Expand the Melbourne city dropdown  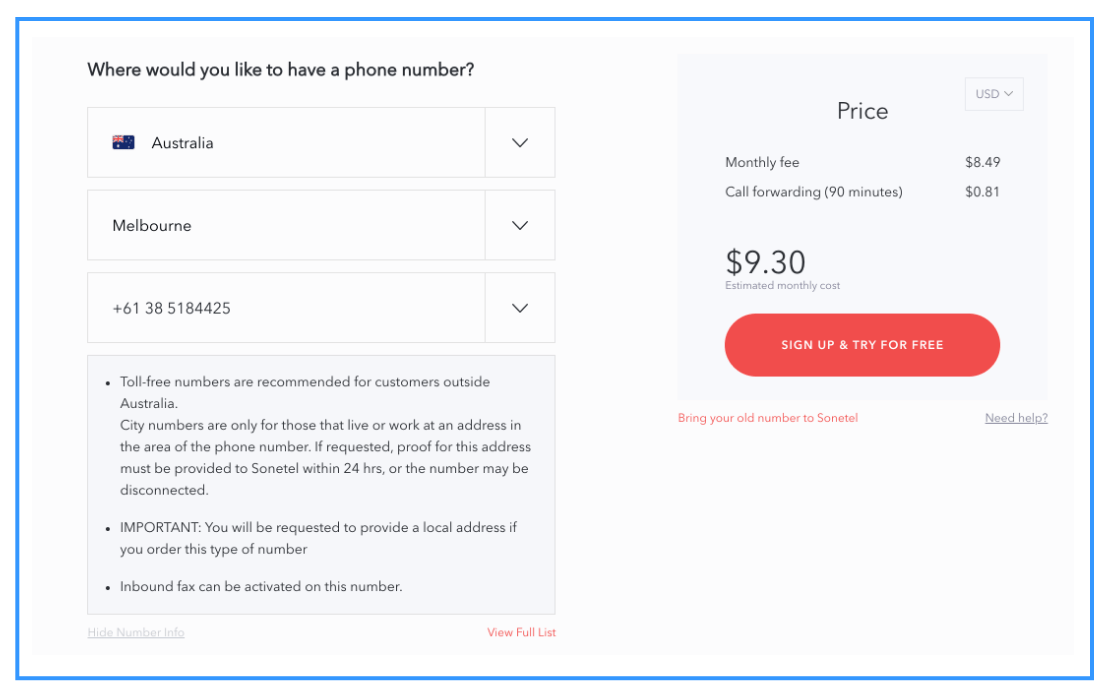click(300, 225)
